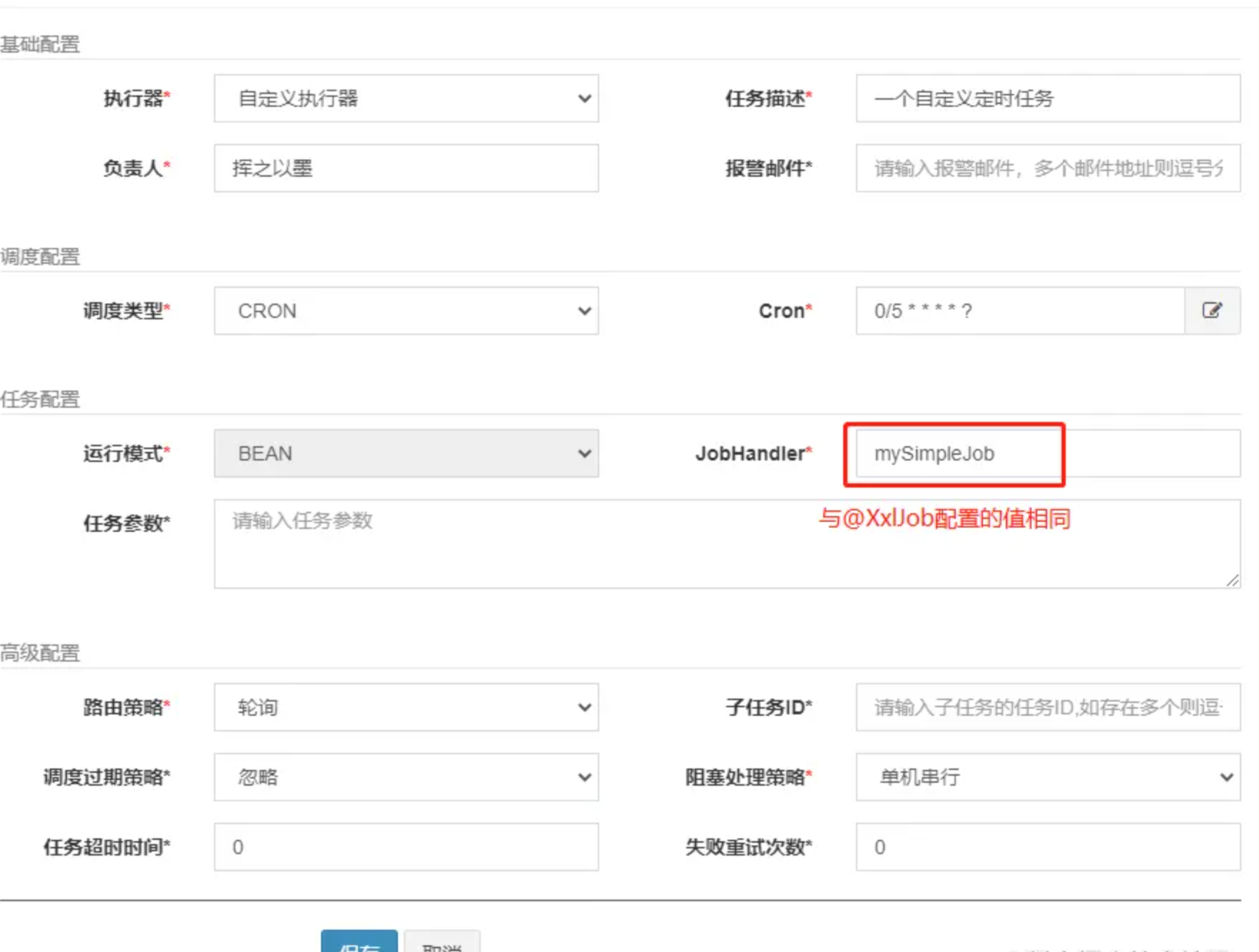Click the 阻塞处理策略 label

tap(749, 777)
